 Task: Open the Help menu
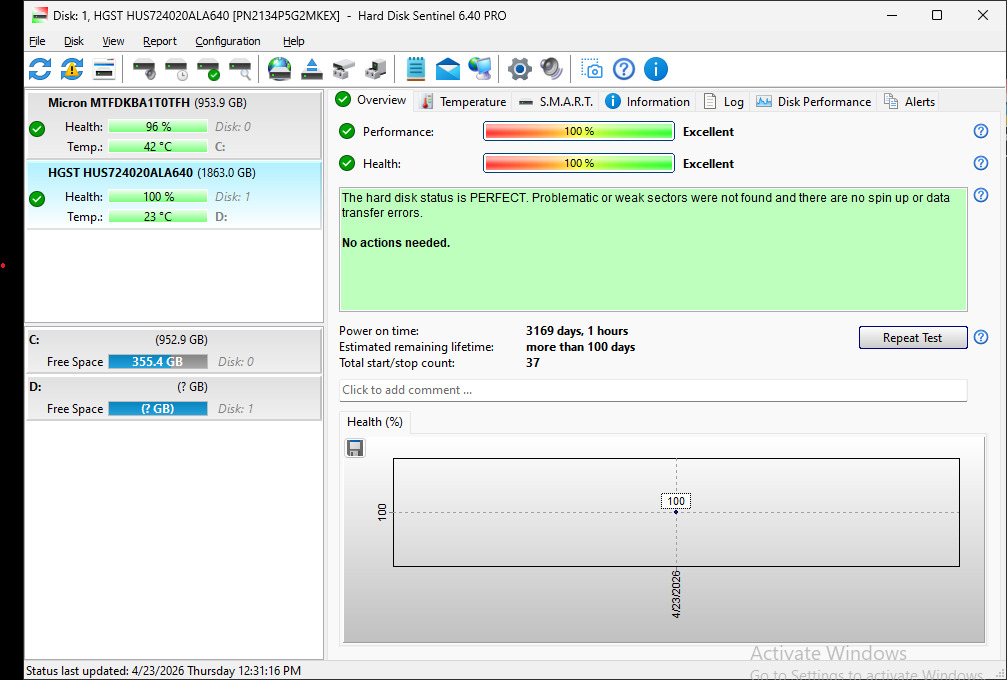pyautogui.click(x=293, y=41)
